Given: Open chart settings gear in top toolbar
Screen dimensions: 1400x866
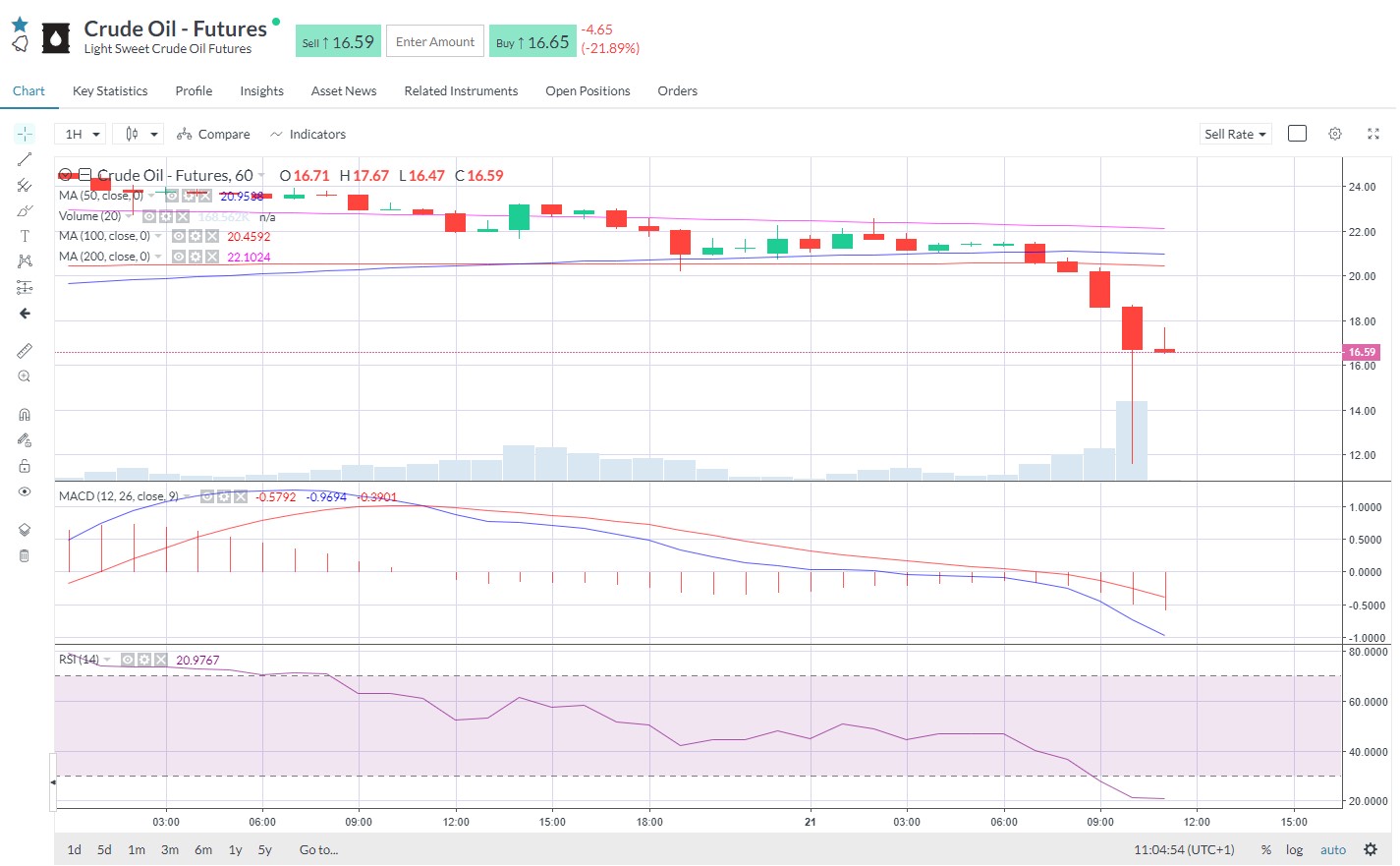Looking at the screenshot, I should 1335,134.
